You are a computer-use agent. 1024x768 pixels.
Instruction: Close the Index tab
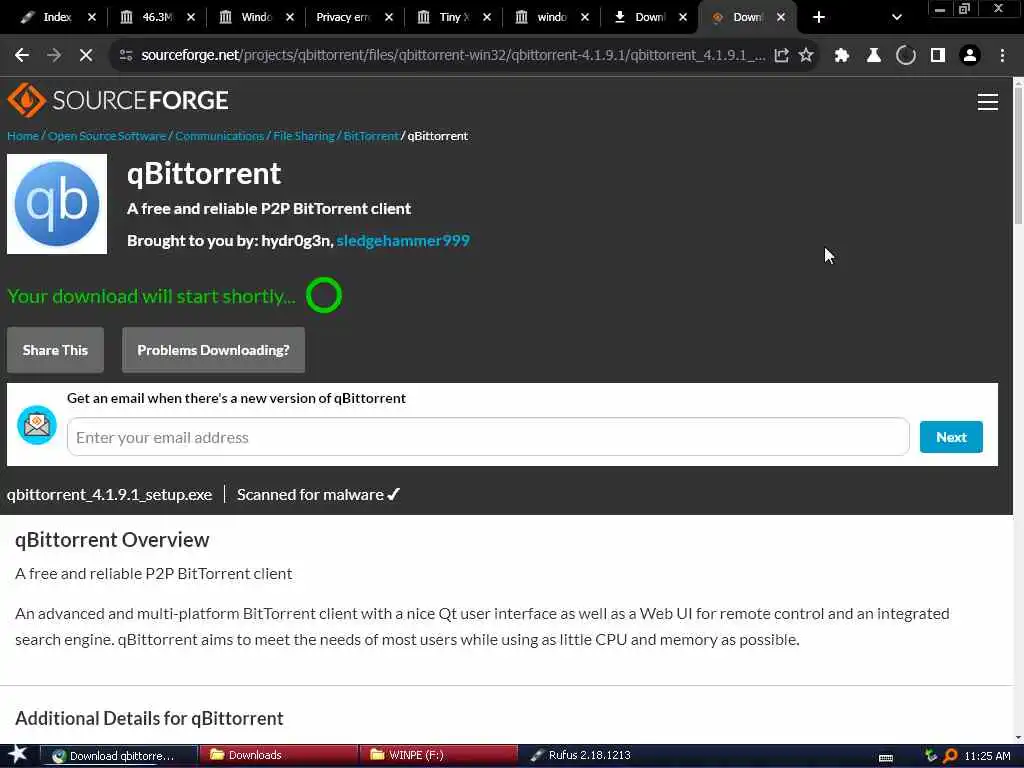(x=91, y=17)
